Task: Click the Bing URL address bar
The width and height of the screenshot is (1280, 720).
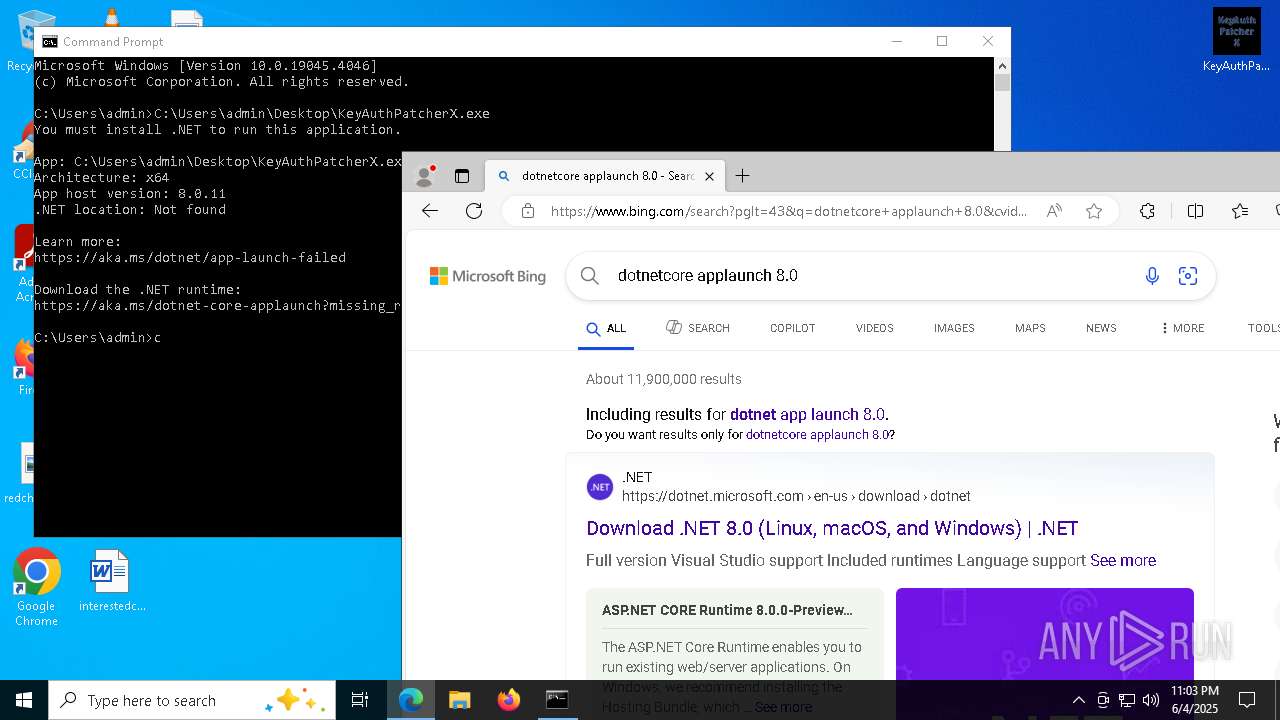Action: (788, 211)
